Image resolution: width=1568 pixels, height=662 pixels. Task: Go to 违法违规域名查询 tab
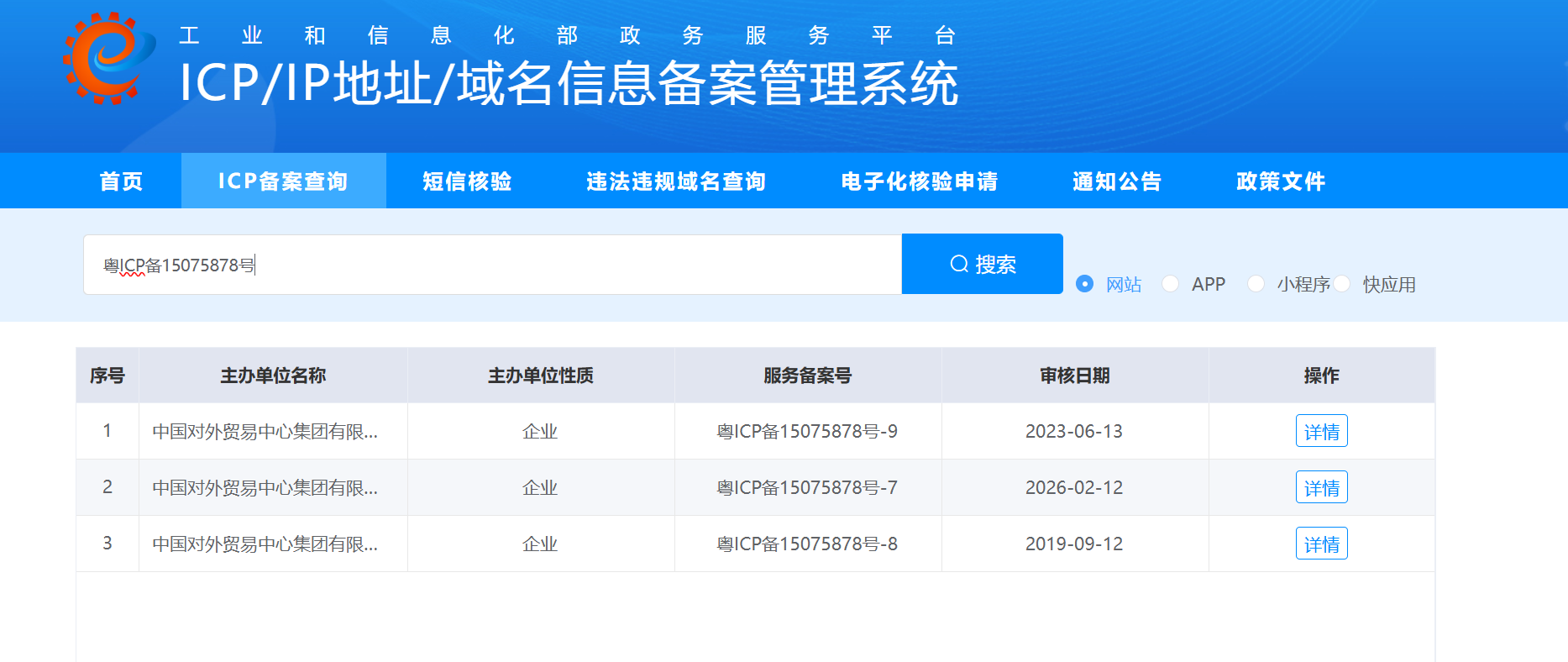(x=676, y=181)
